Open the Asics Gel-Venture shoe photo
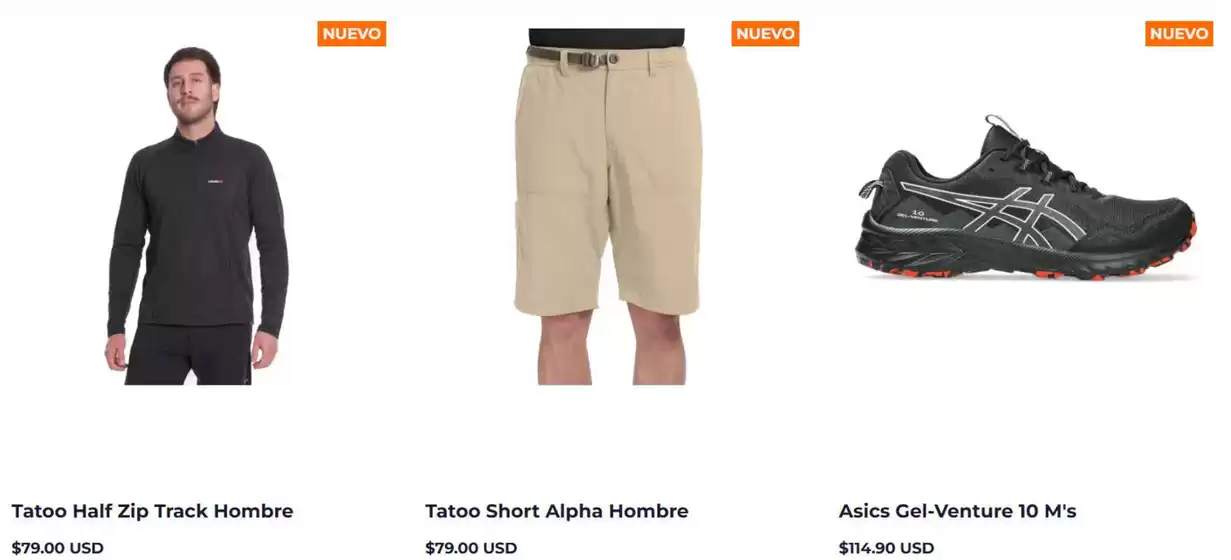 pyautogui.click(x=1026, y=198)
